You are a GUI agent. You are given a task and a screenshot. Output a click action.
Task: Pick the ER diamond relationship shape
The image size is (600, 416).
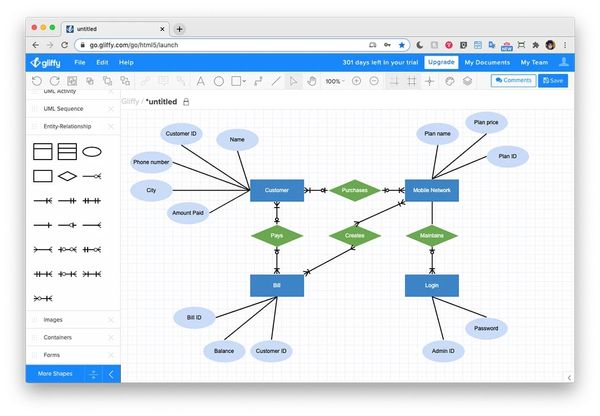point(67,176)
